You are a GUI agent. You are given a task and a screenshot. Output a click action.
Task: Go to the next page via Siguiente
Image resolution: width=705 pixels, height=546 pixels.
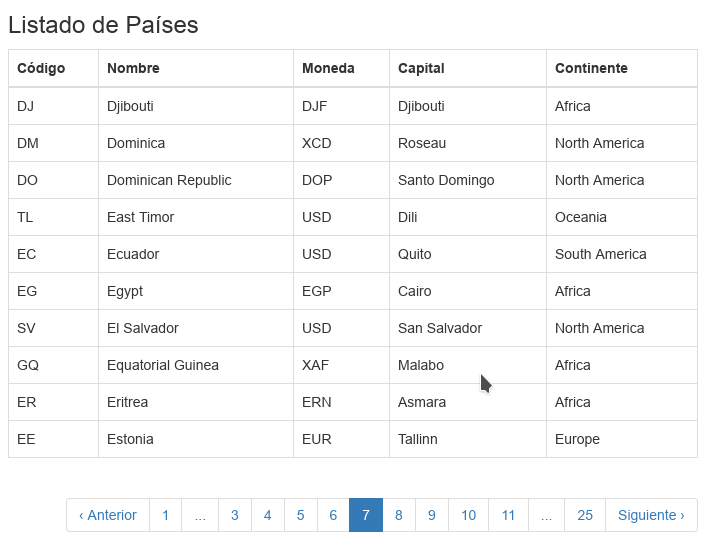(x=651, y=515)
